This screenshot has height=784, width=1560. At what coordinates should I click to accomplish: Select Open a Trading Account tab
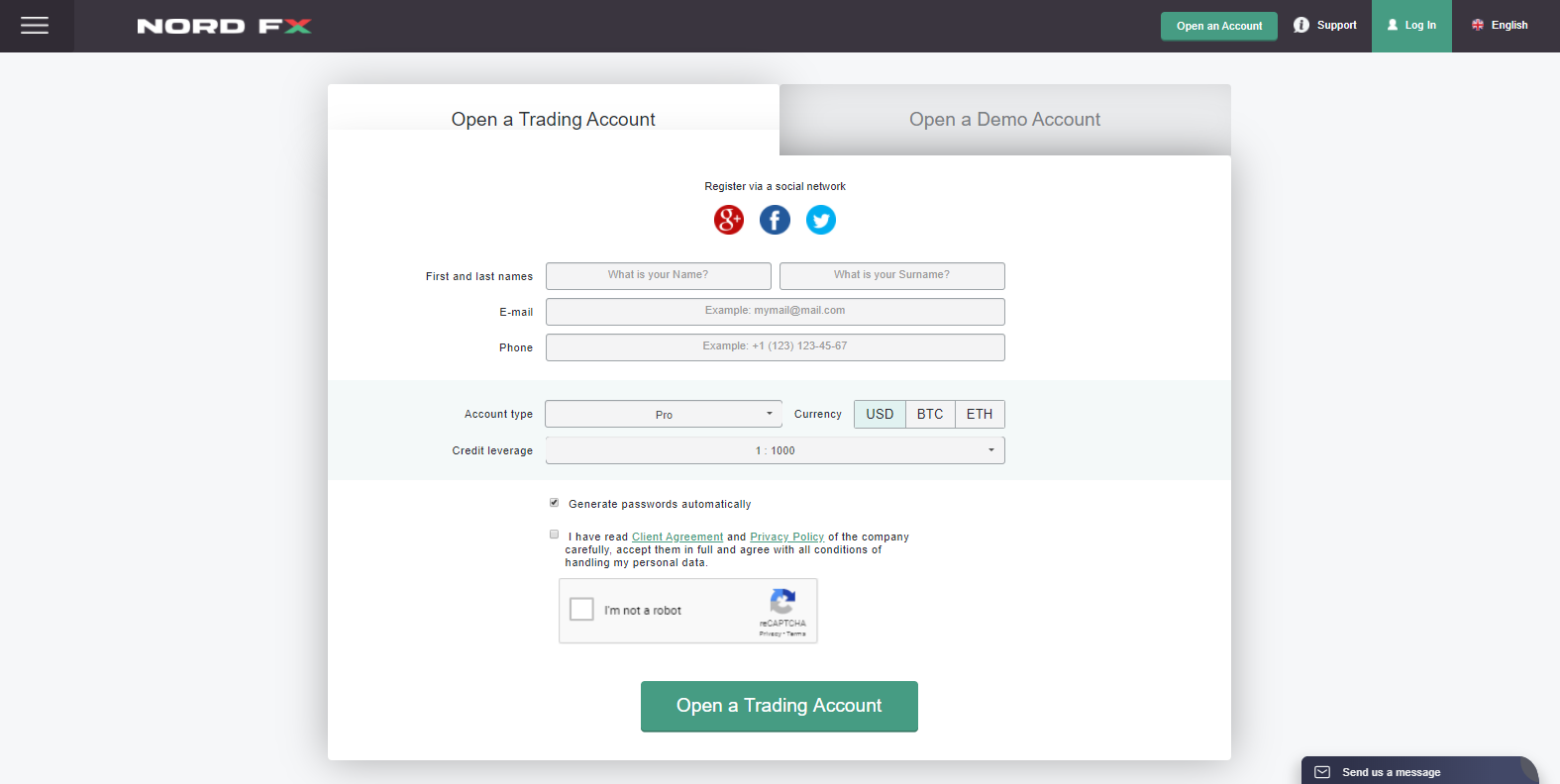point(554,120)
